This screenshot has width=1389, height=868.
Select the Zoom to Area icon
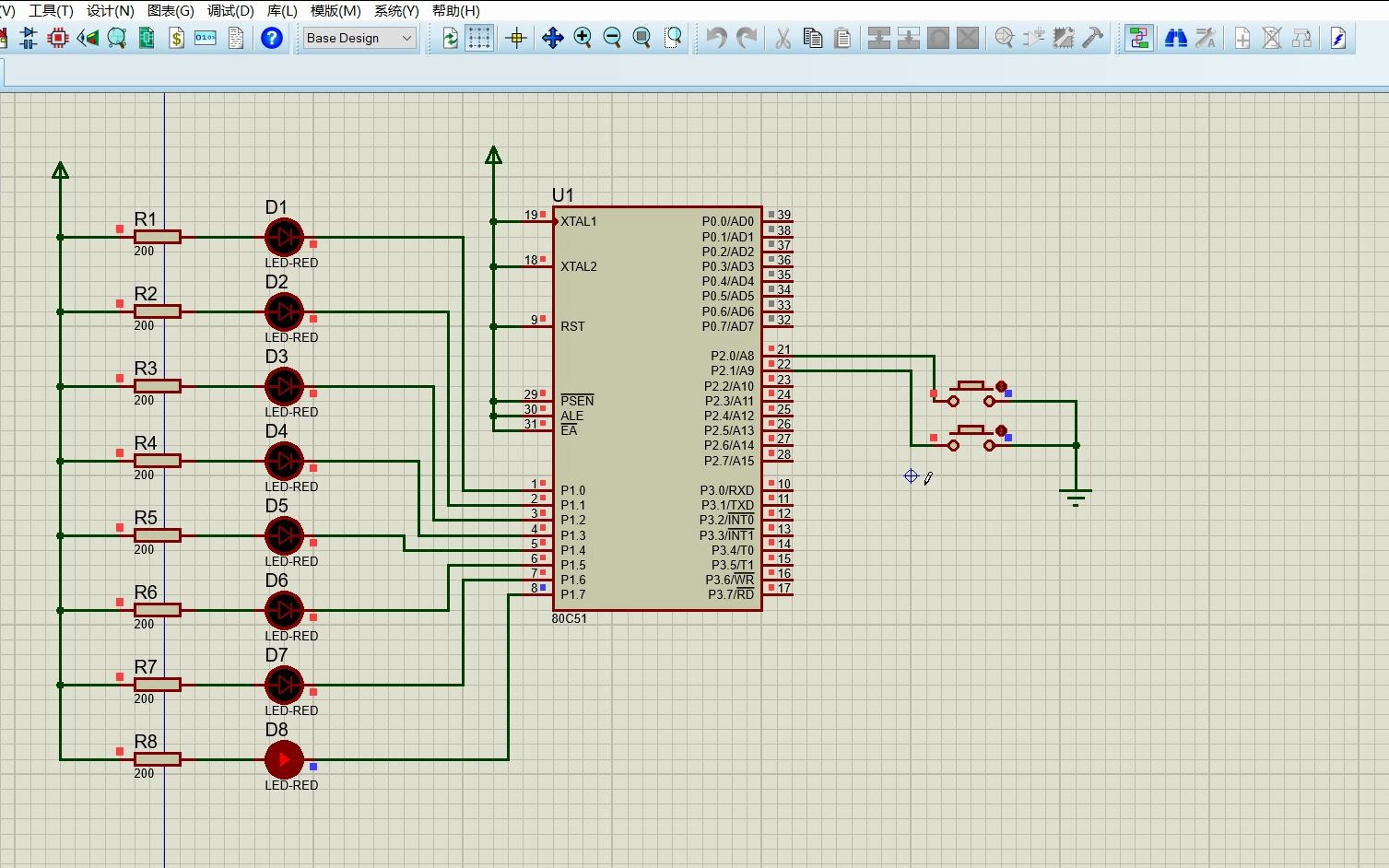click(x=674, y=38)
